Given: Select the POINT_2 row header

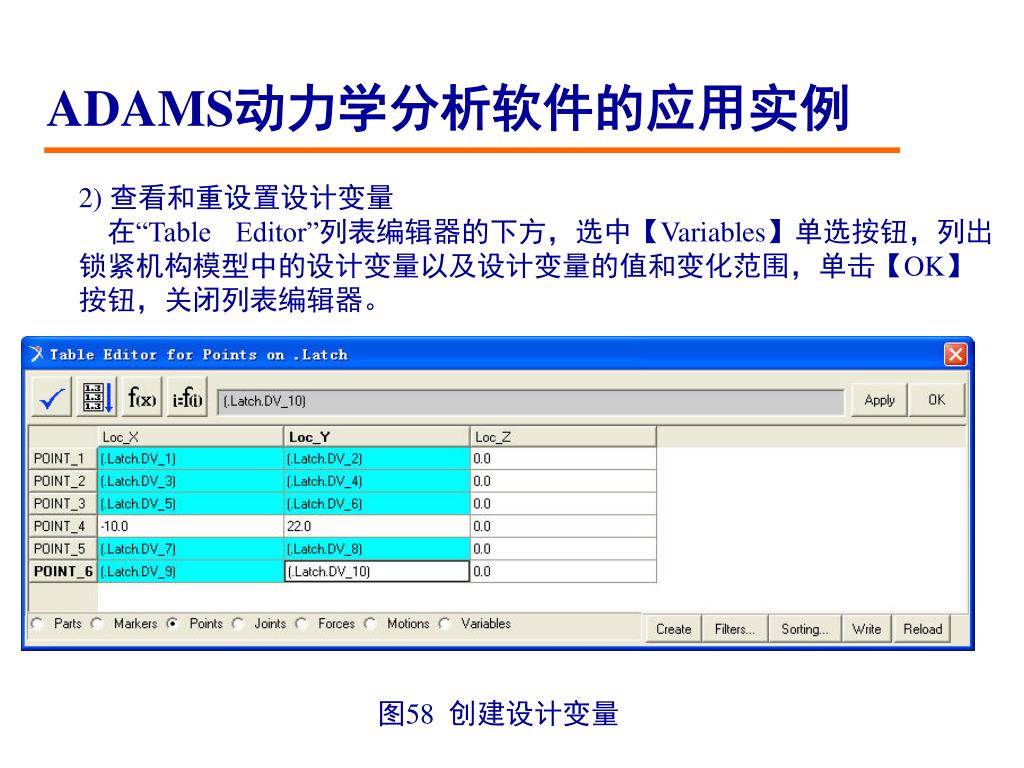Looking at the screenshot, I should click(x=63, y=481).
